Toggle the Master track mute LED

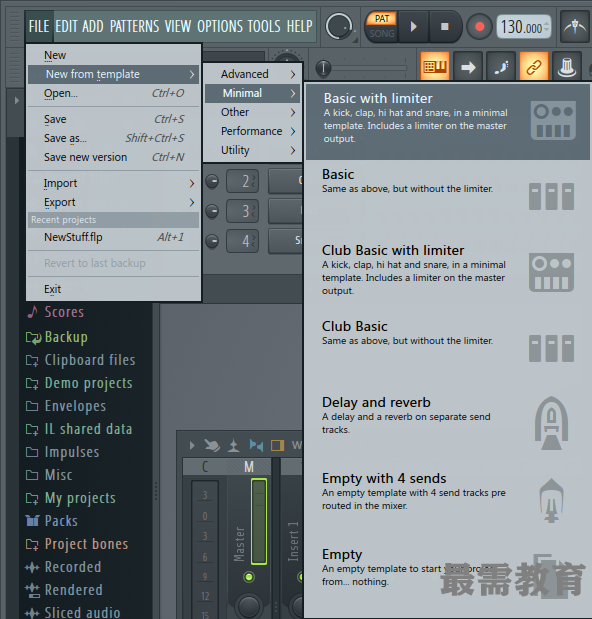249,577
